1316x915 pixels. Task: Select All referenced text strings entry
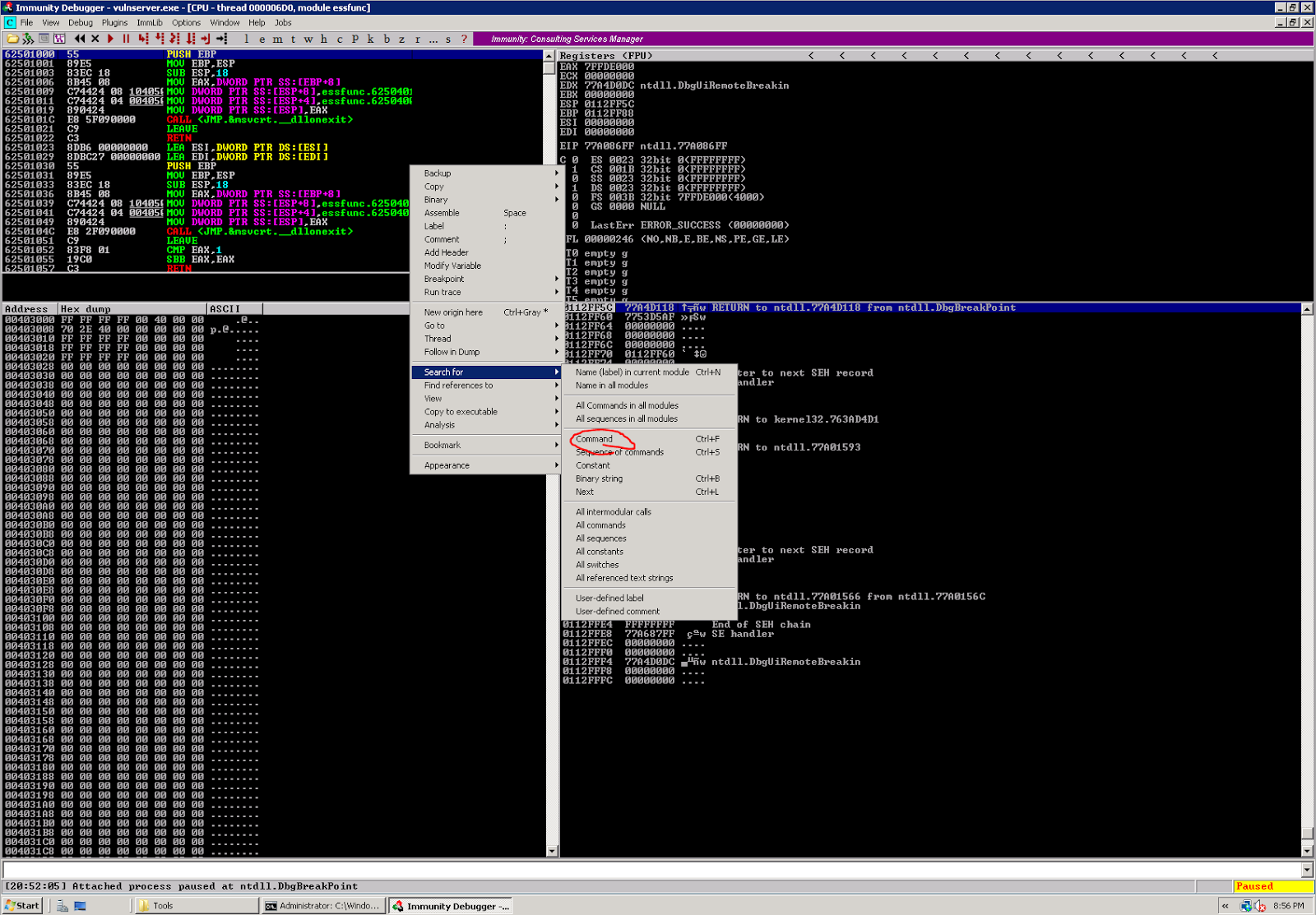(x=649, y=578)
